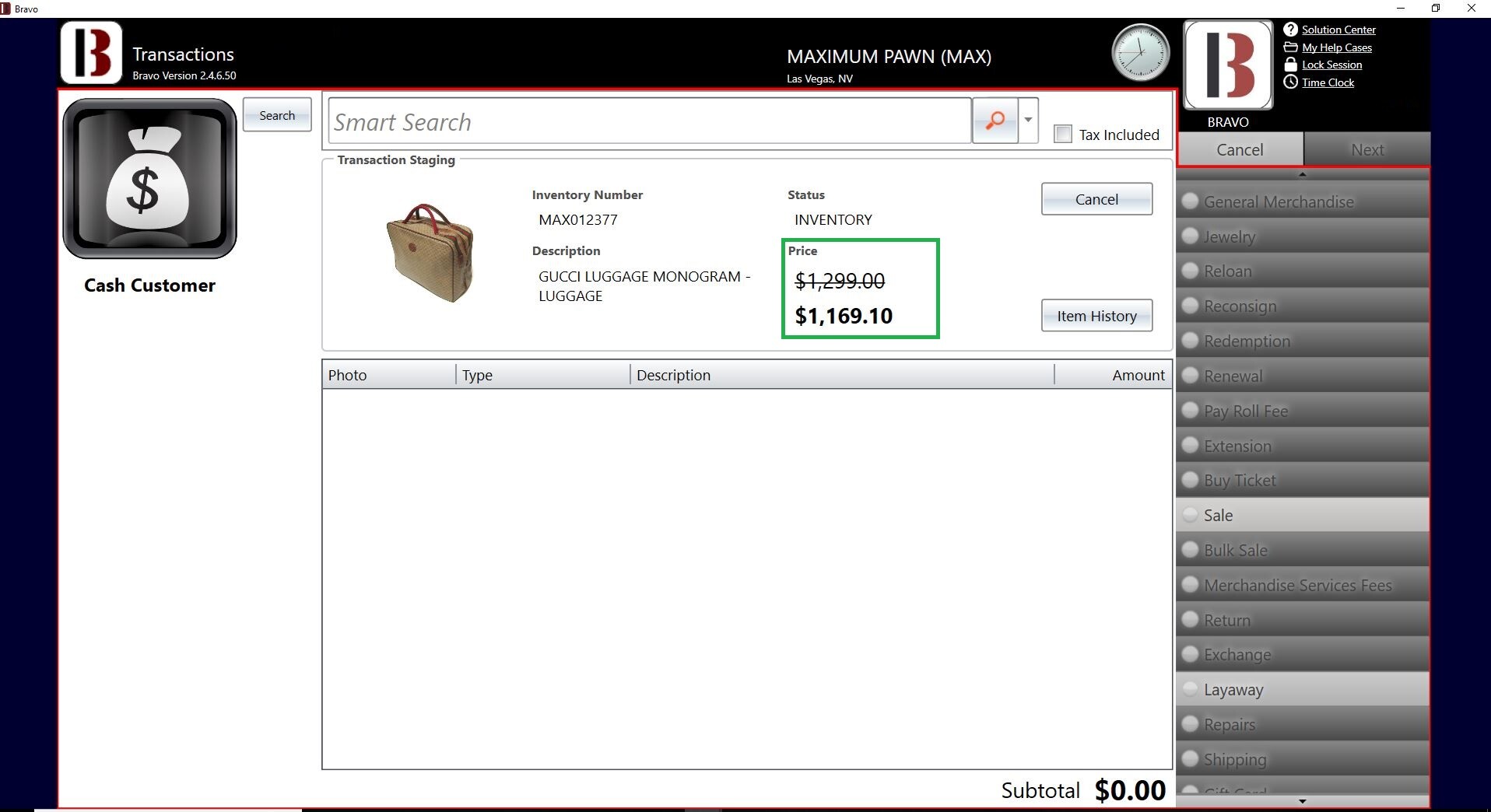Expand the Smart Search dropdown arrow
This screenshot has width=1491, height=812.
coord(1028,121)
